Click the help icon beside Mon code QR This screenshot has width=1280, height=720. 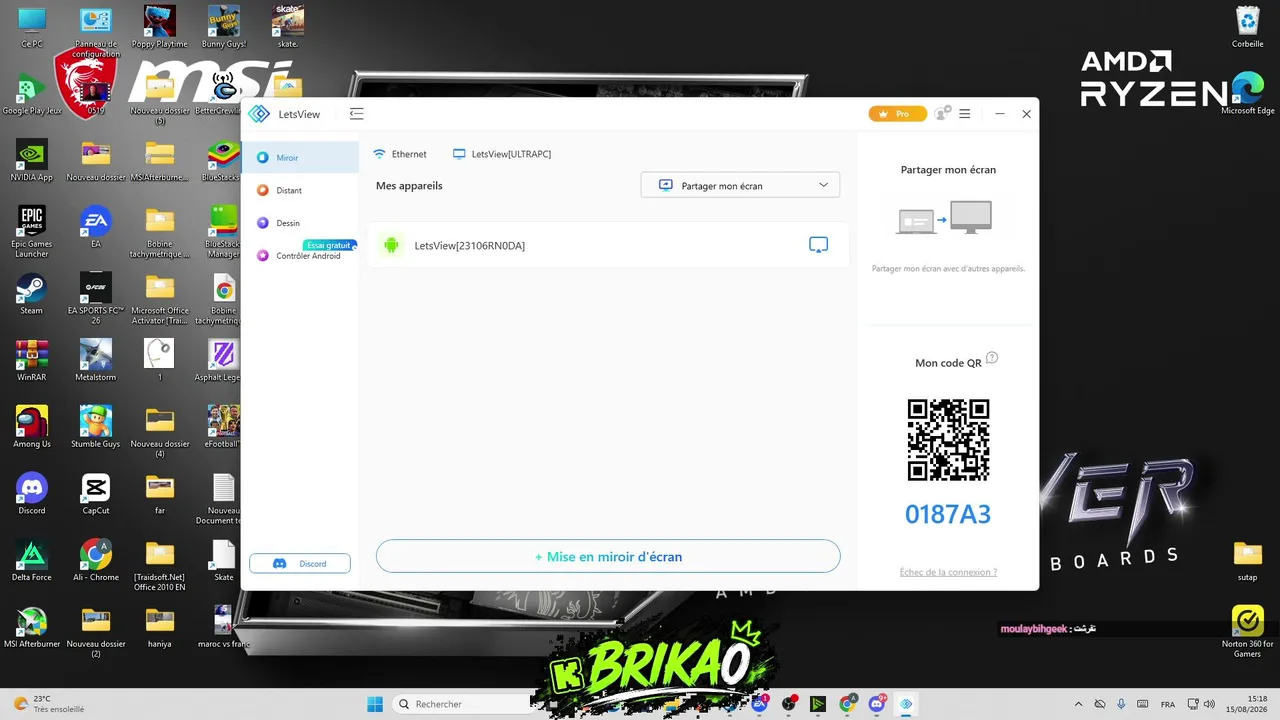tap(992, 358)
